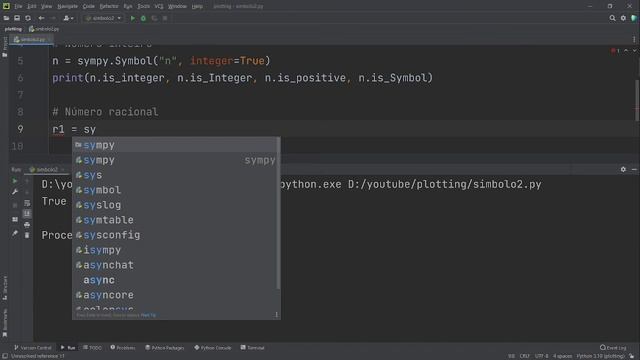Toggle soft-wrap in Run output
This screenshot has height=360, width=640.
pos(27,203)
